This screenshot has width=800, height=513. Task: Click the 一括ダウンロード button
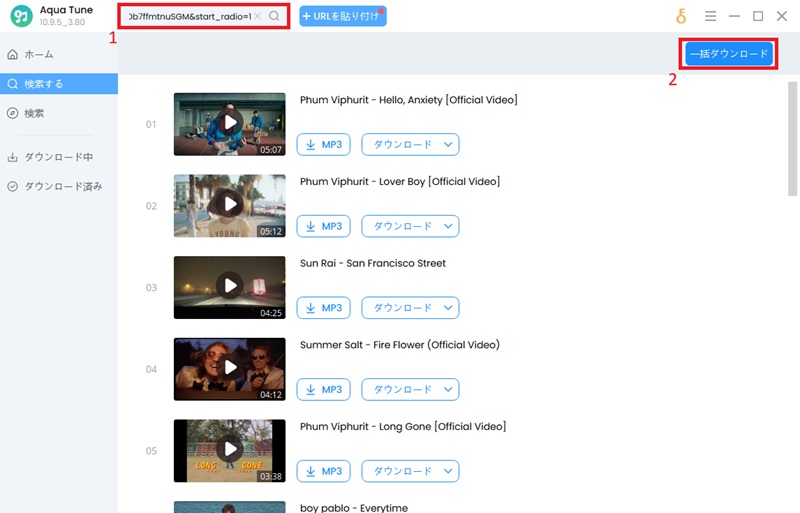coord(729,54)
